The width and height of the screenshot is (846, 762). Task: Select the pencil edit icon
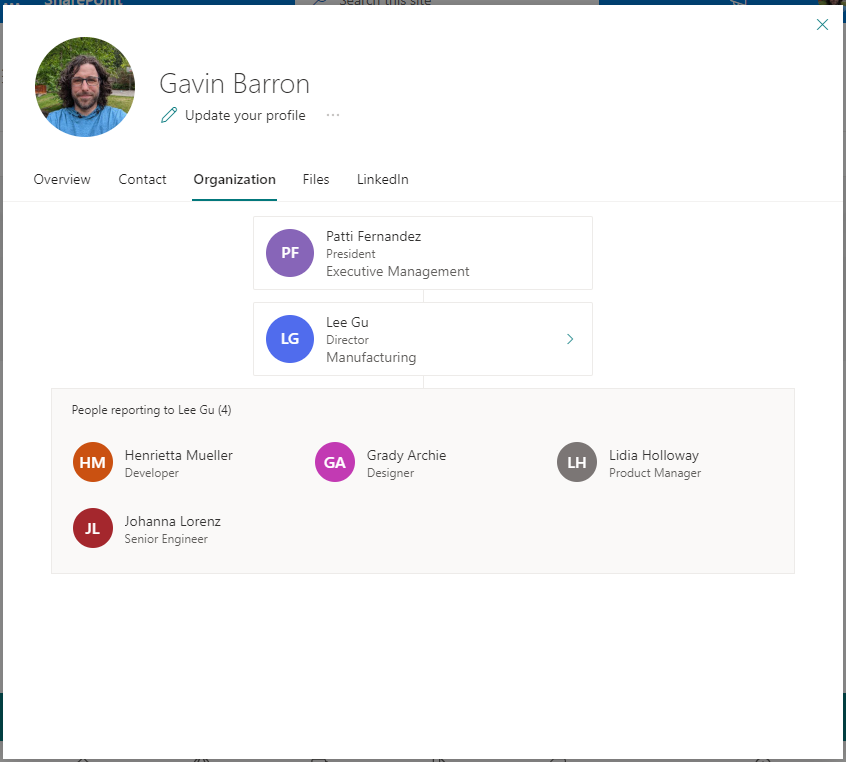pos(167,115)
